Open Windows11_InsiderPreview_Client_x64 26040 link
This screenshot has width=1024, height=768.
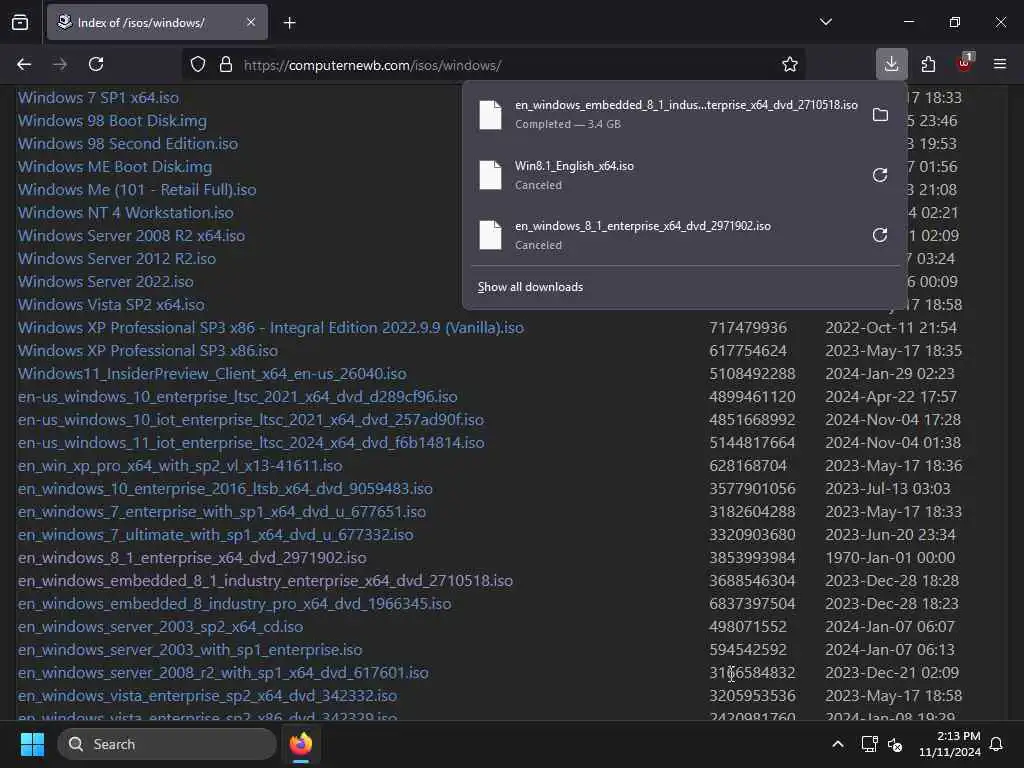click(212, 374)
